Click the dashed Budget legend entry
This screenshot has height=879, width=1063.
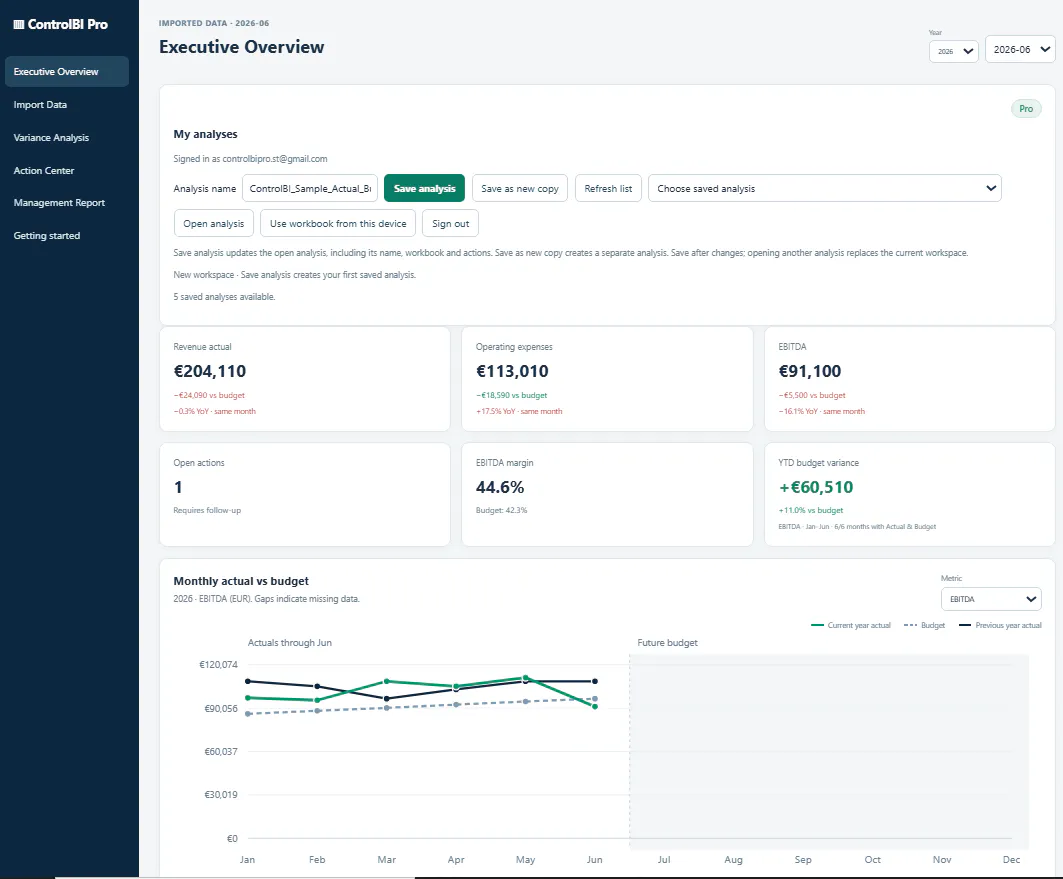click(924, 626)
